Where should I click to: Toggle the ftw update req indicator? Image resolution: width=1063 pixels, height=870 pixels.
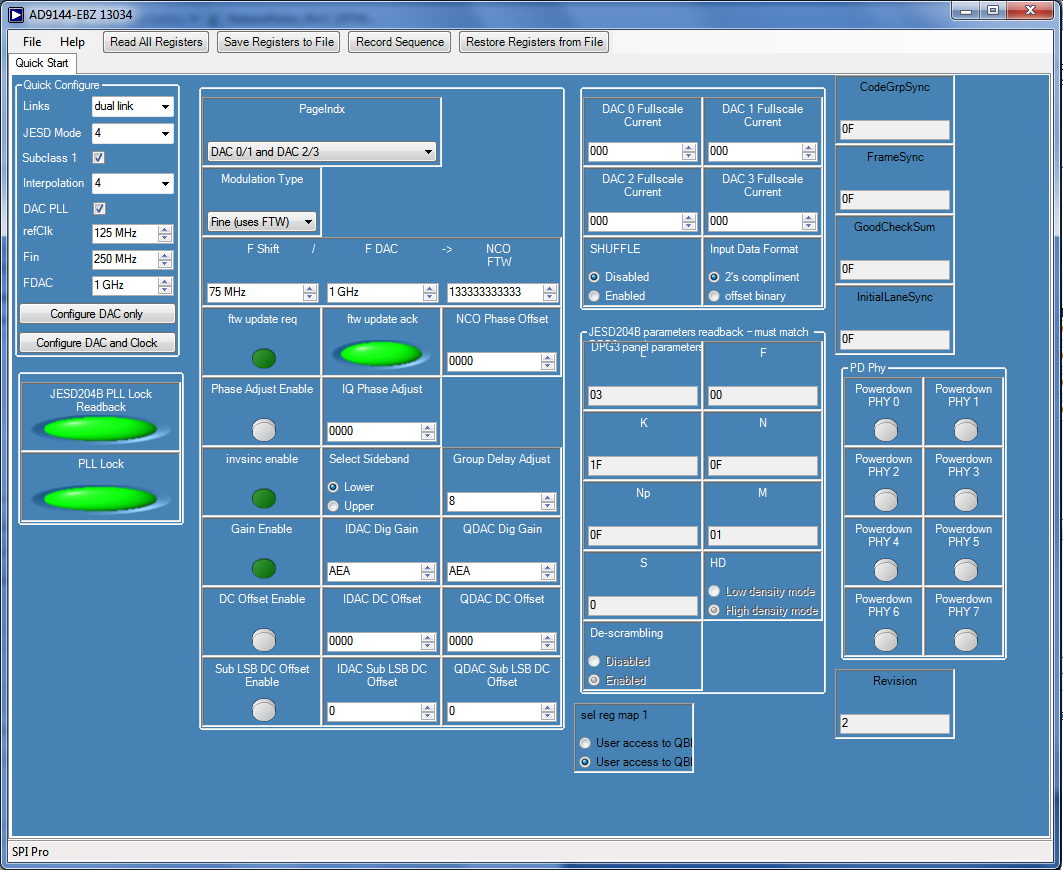(x=263, y=358)
